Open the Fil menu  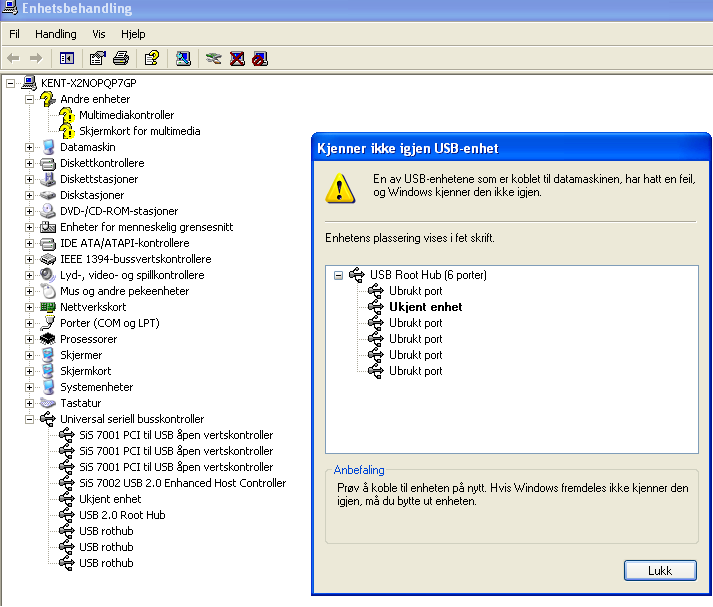click(x=15, y=34)
